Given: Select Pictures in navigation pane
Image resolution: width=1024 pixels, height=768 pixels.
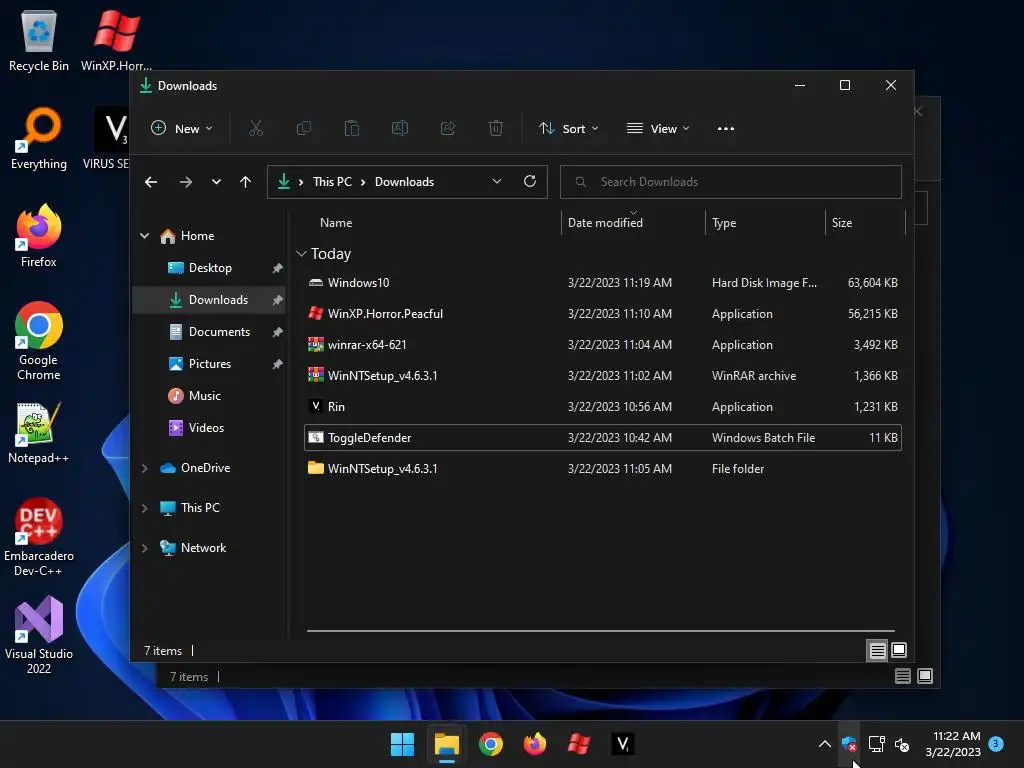Looking at the screenshot, I should click(210, 364).
